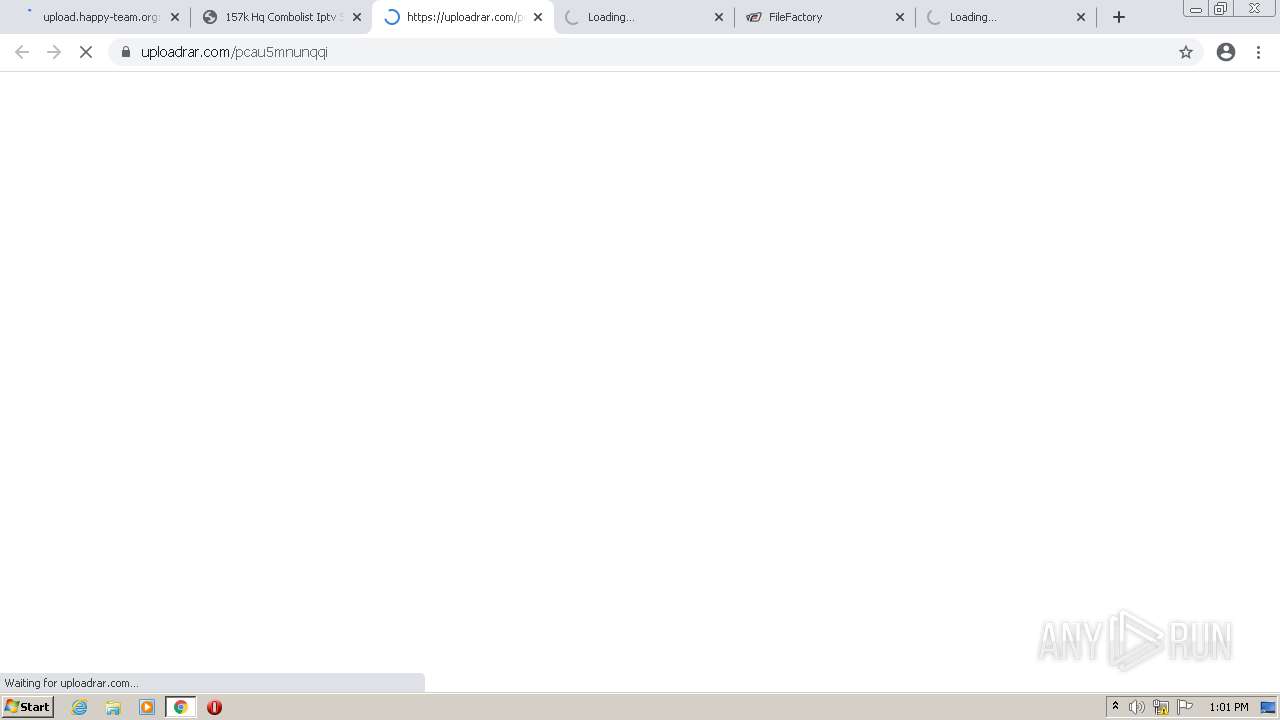Open the Chrome profile menu
The height and width of the screenshot is (720, 1280).
tap(1226, 52)
